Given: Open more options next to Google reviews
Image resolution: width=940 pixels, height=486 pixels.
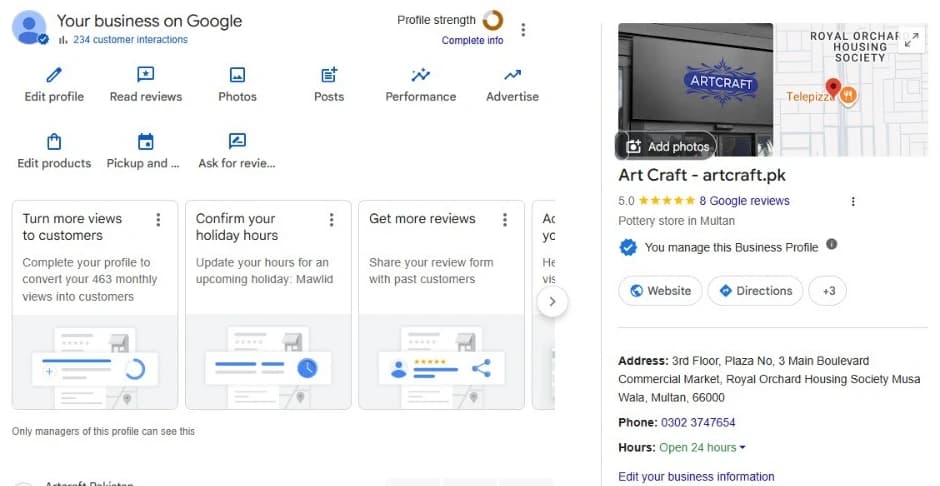Looking at the screenshot, I should 853,201.
